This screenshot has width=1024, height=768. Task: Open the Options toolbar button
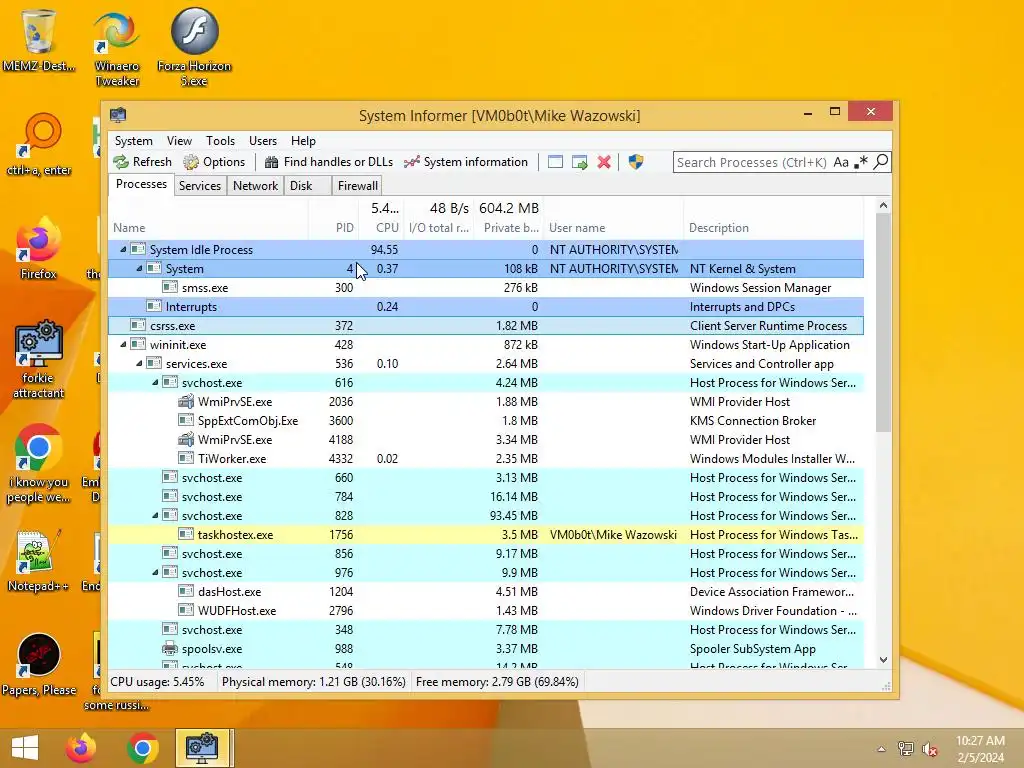(x=214, y=162)
